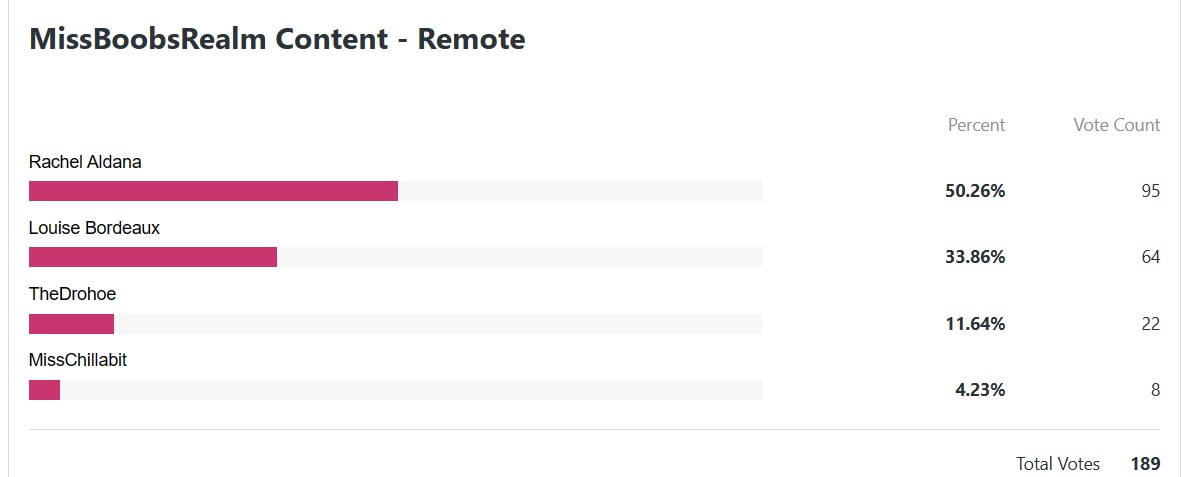Click Rachel Aldana's pink progress bar
1191x477 pixels.
coord(213,191)
